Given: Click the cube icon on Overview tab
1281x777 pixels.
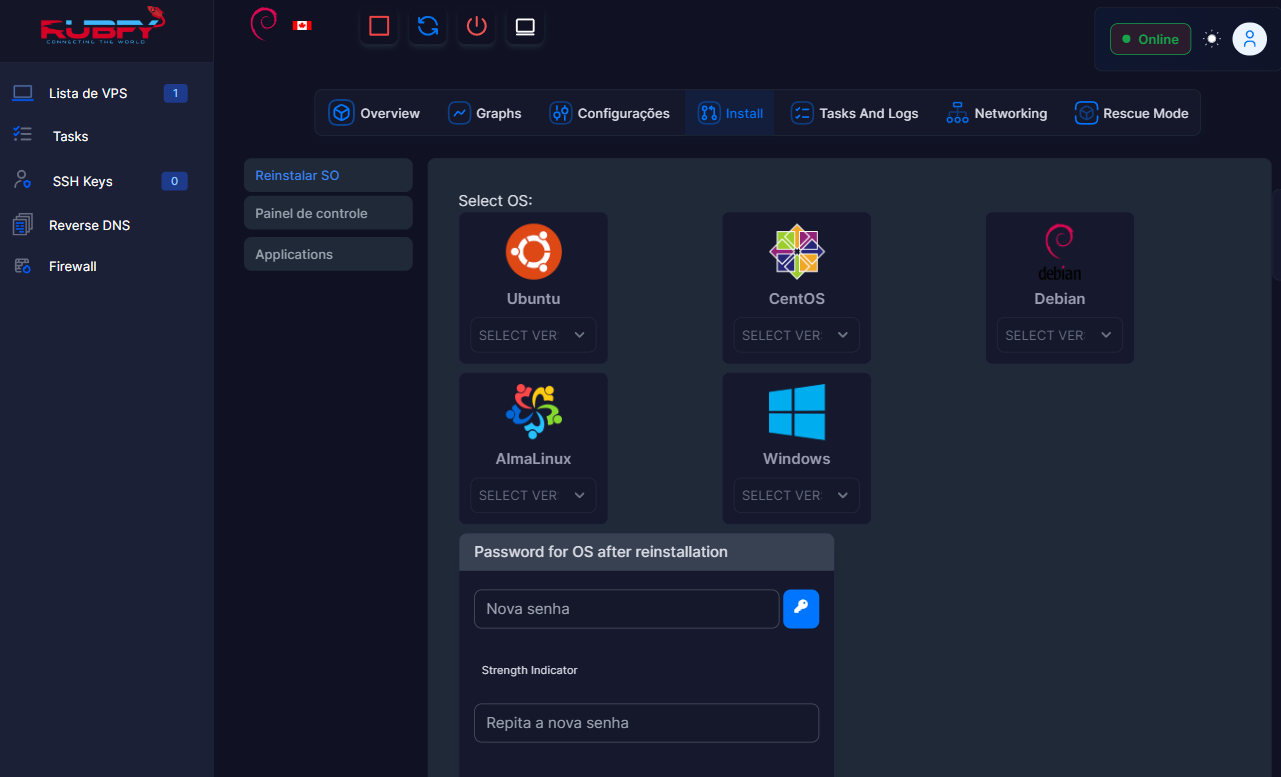Looking at the screenshot, I should point(341,113).
